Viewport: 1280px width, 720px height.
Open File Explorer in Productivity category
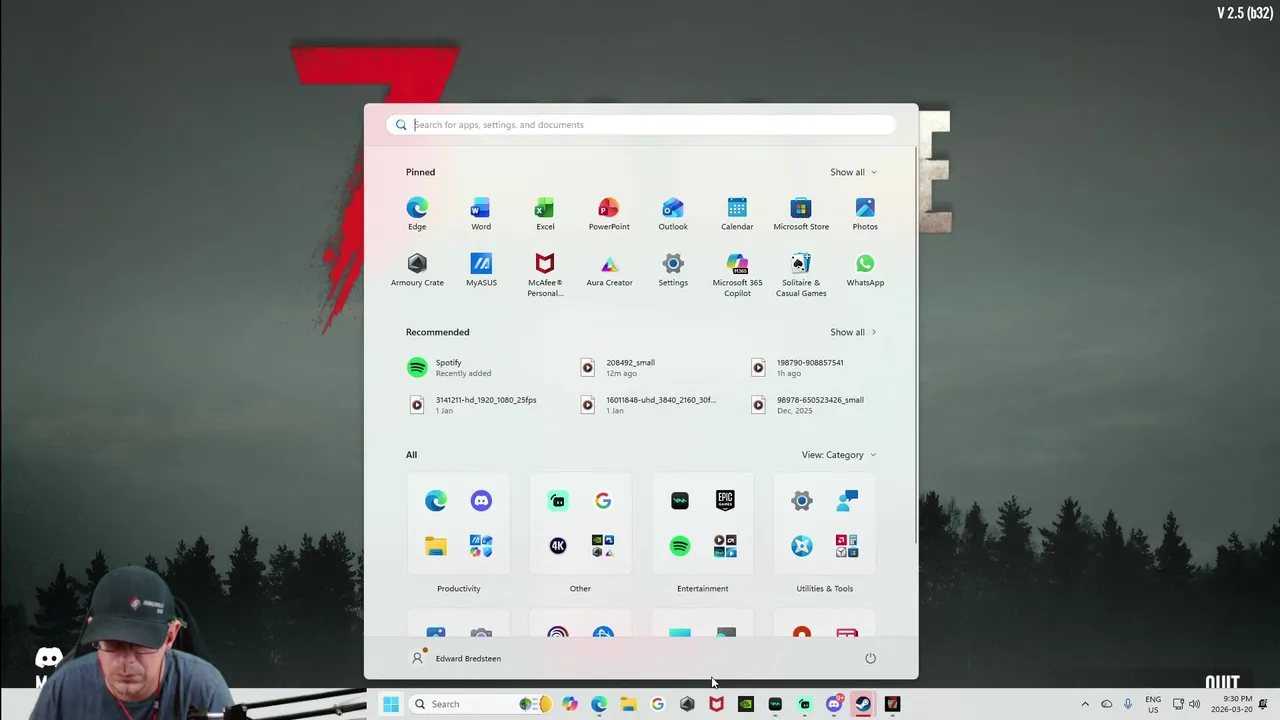coord(436,546)
